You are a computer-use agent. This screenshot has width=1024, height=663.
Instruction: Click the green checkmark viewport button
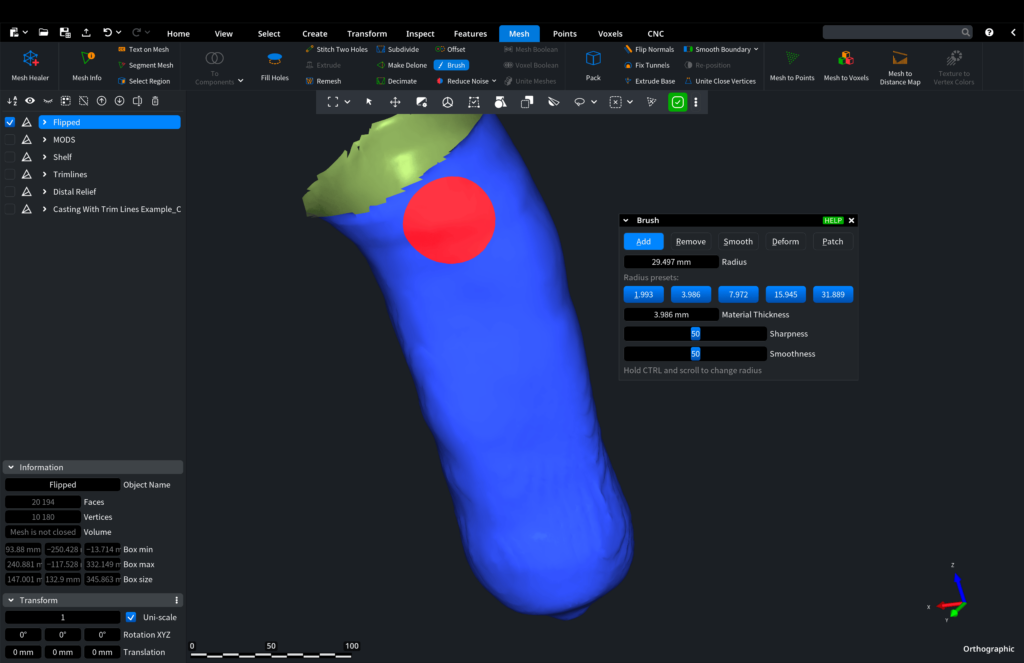[x=678, y=102]
